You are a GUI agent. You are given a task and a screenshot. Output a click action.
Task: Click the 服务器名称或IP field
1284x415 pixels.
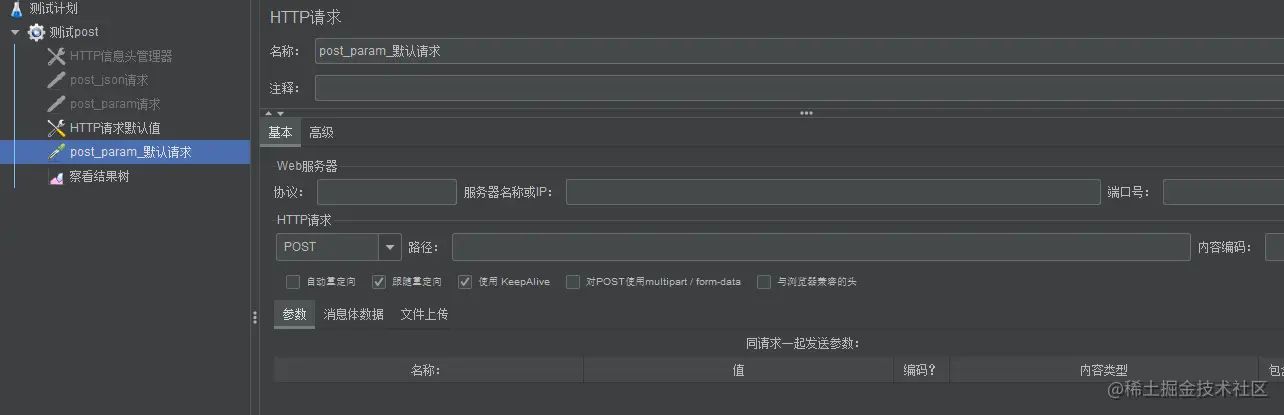(833, 192)
